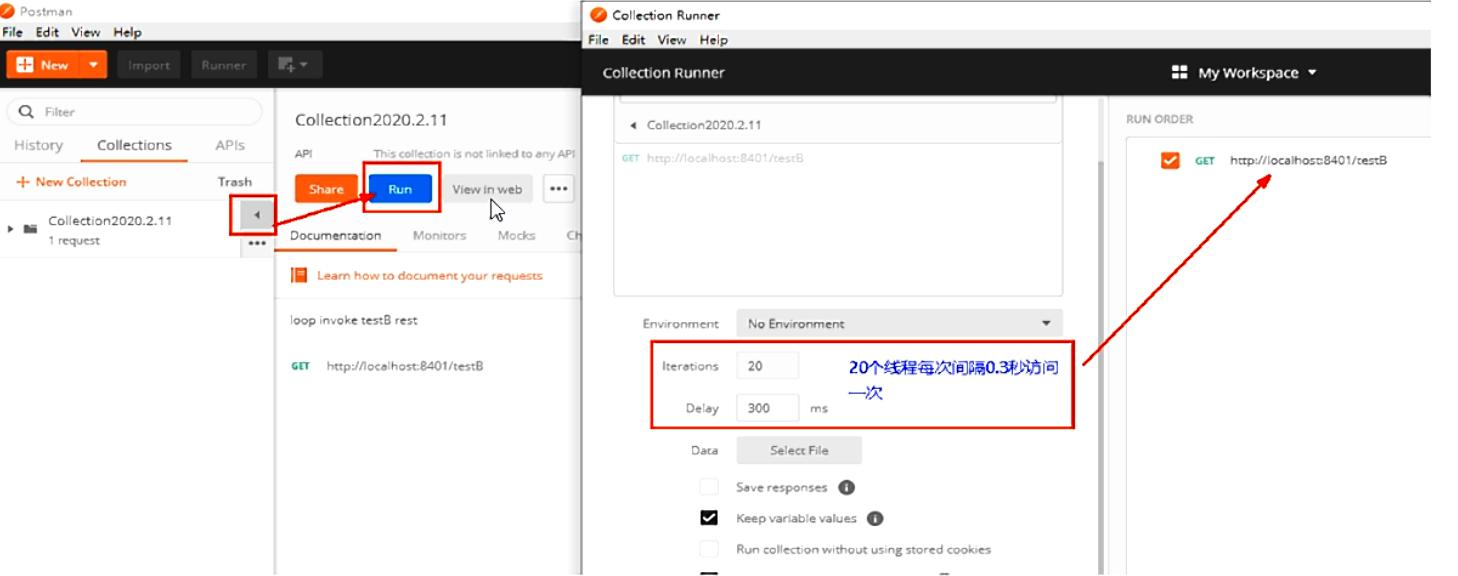
Task: Open Edit menu in Collection Runner window
Action: click(633, 40)
